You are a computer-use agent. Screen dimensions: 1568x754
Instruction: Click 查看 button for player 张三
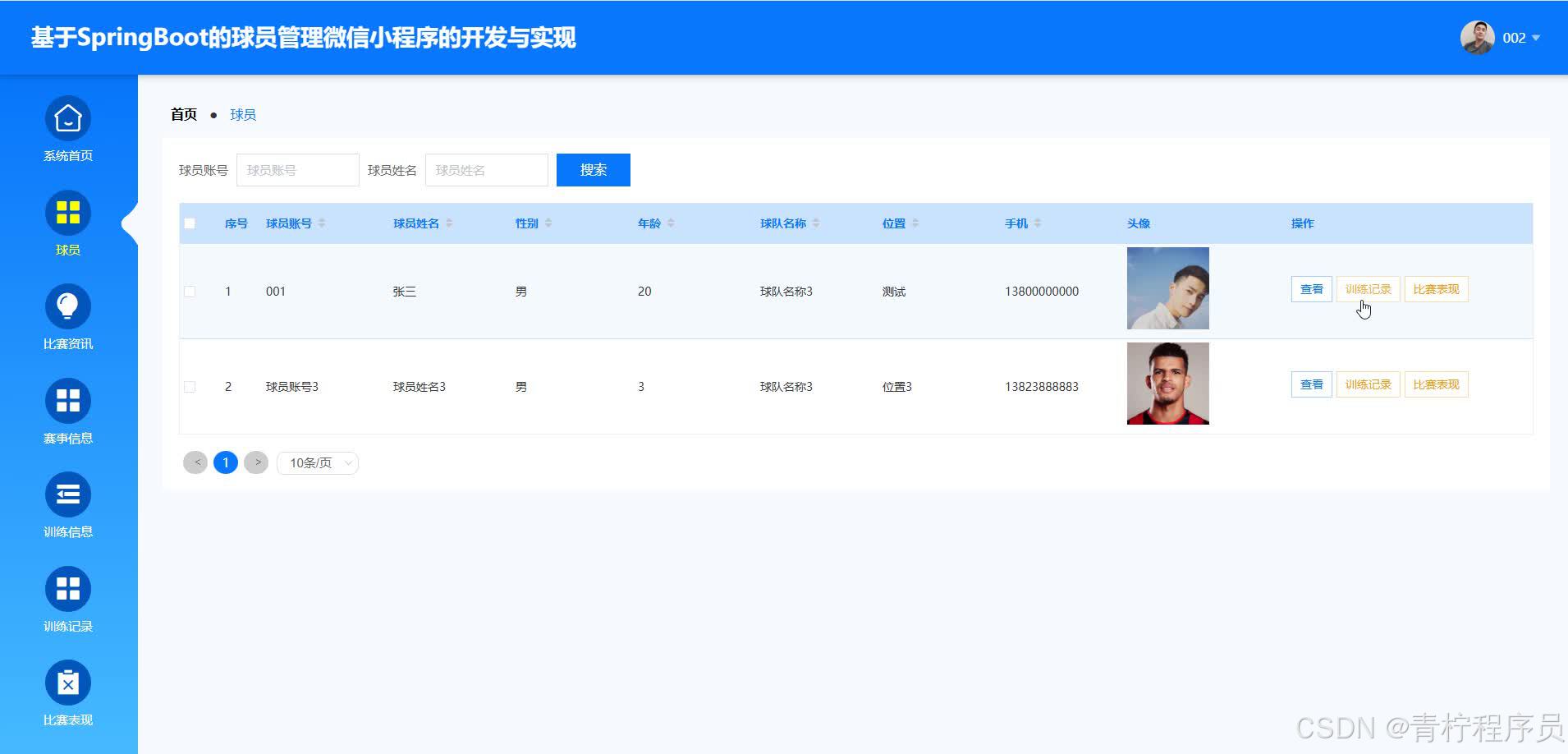1311,289
